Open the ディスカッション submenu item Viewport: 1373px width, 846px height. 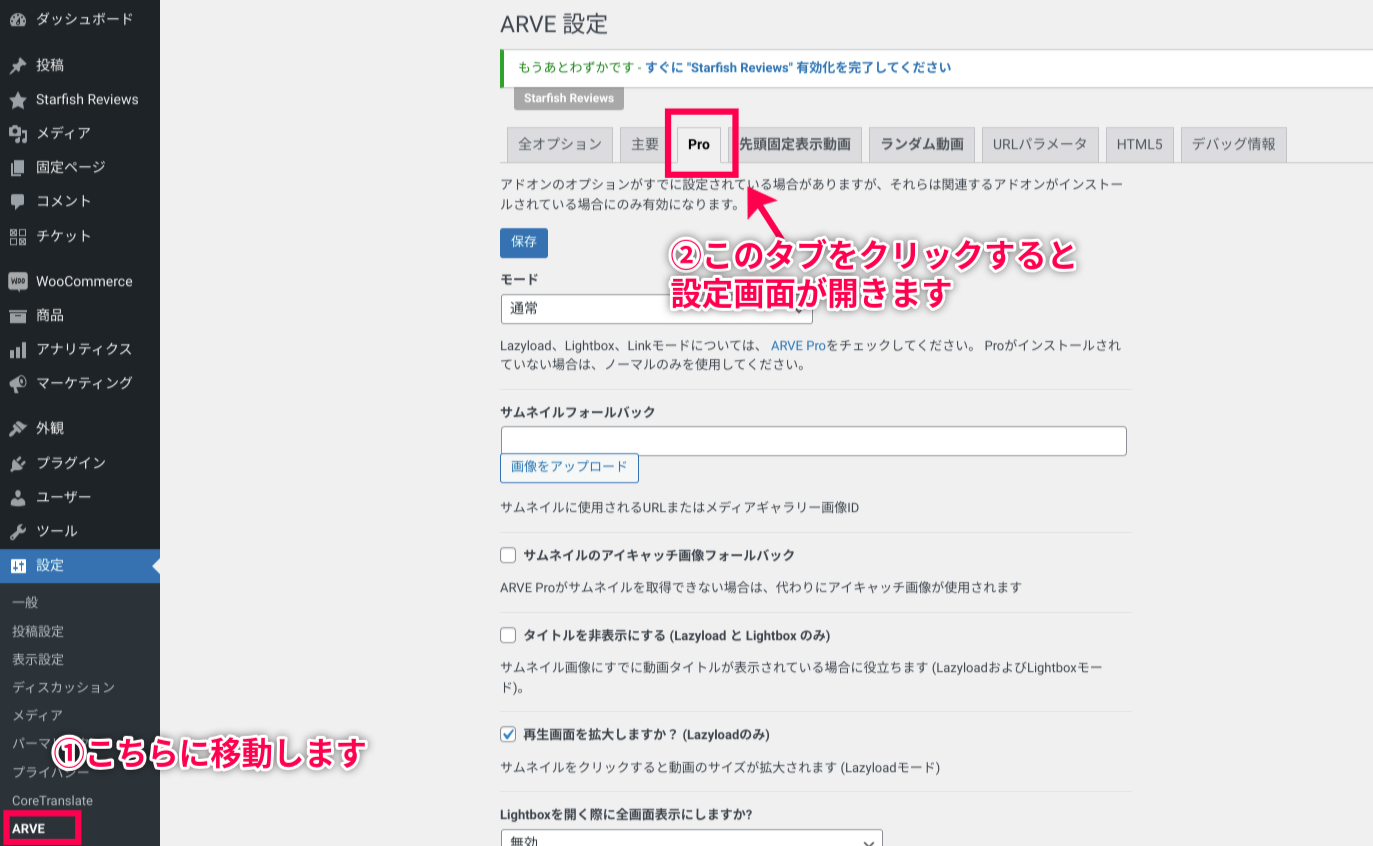(x=63, y=687)
